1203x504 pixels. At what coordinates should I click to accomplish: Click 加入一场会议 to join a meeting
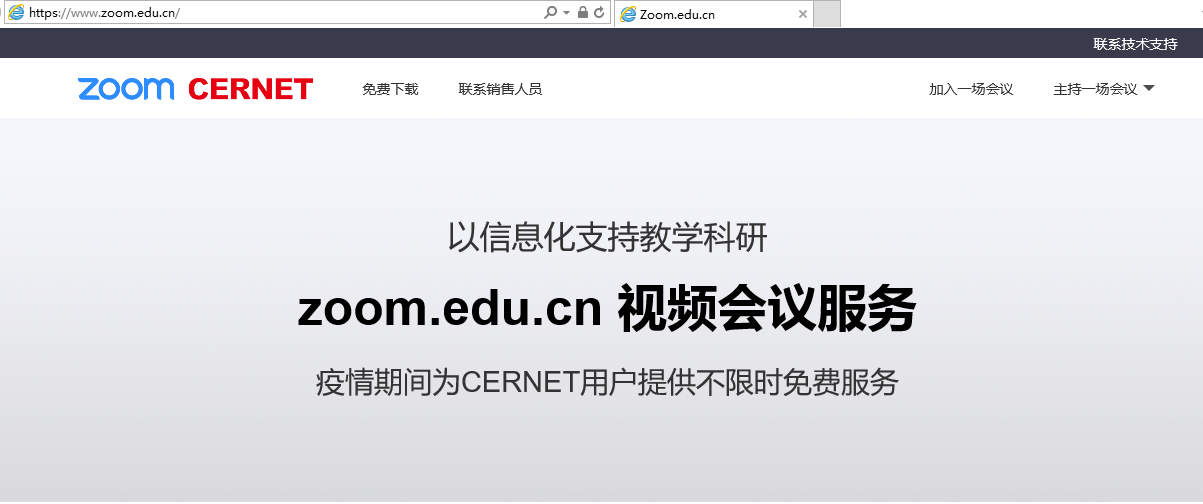971,89
